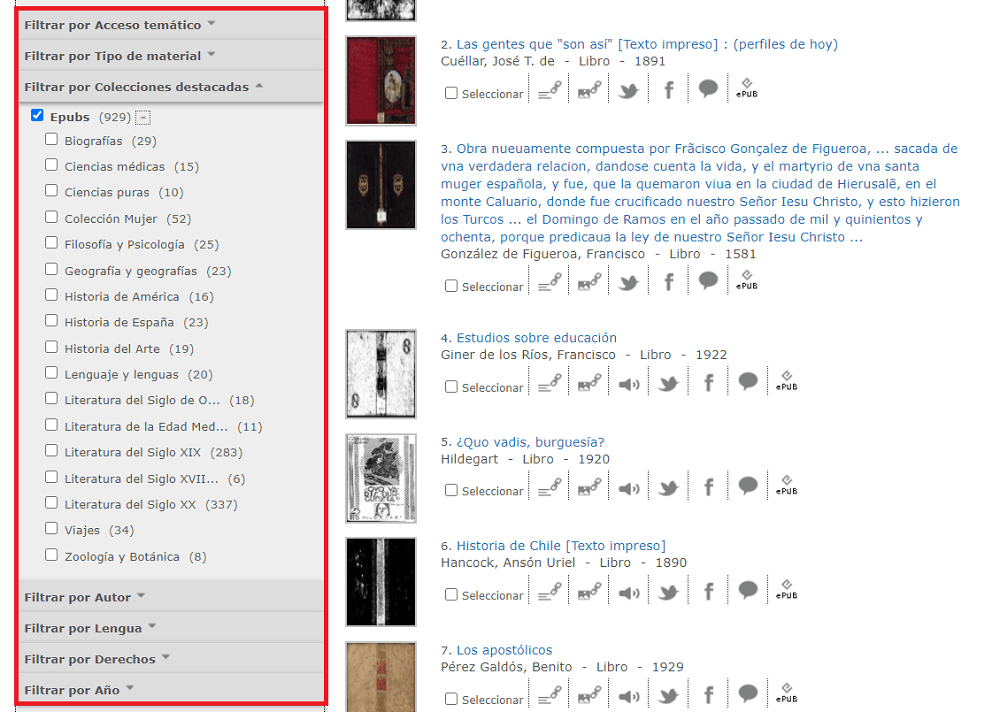
Task: Open the "Estudios sobre educación" title link
Action: [x=536, y=337]
